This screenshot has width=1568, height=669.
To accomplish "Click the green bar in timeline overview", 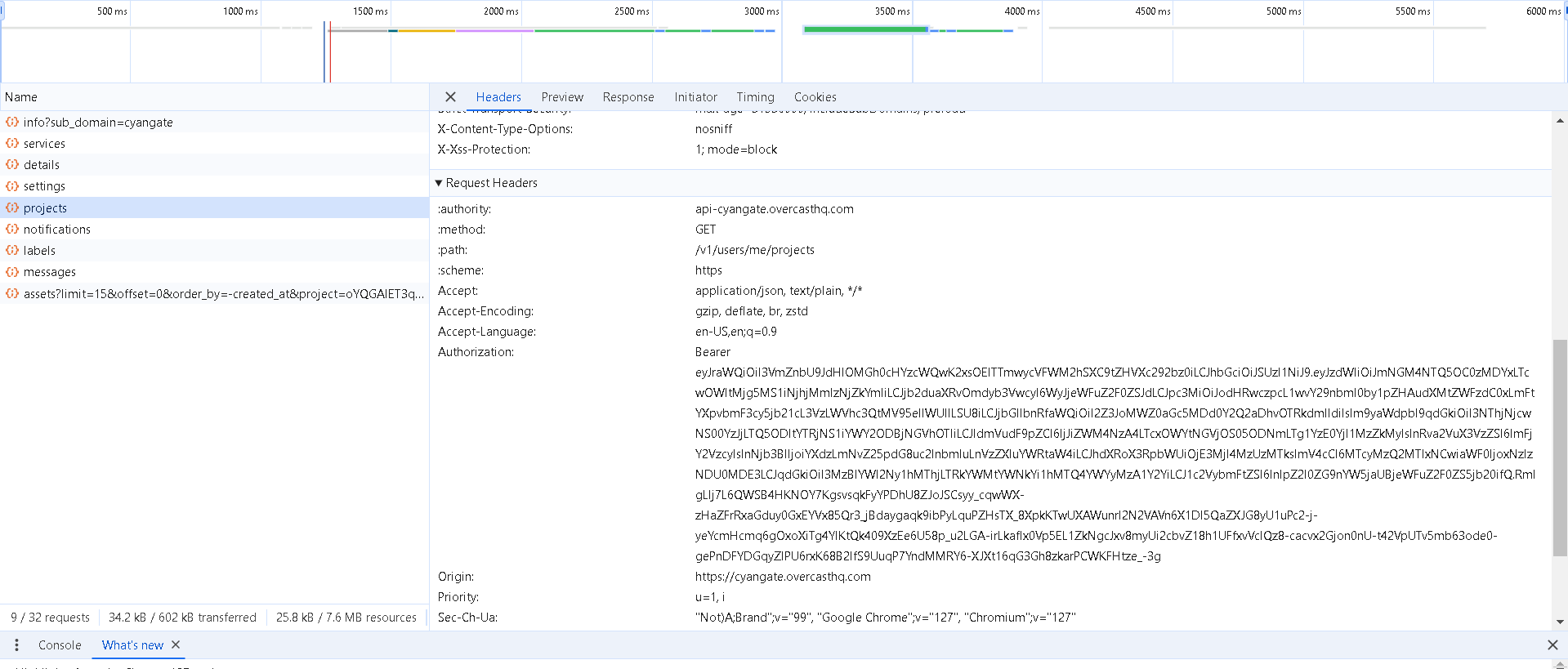I will [865, 30].
